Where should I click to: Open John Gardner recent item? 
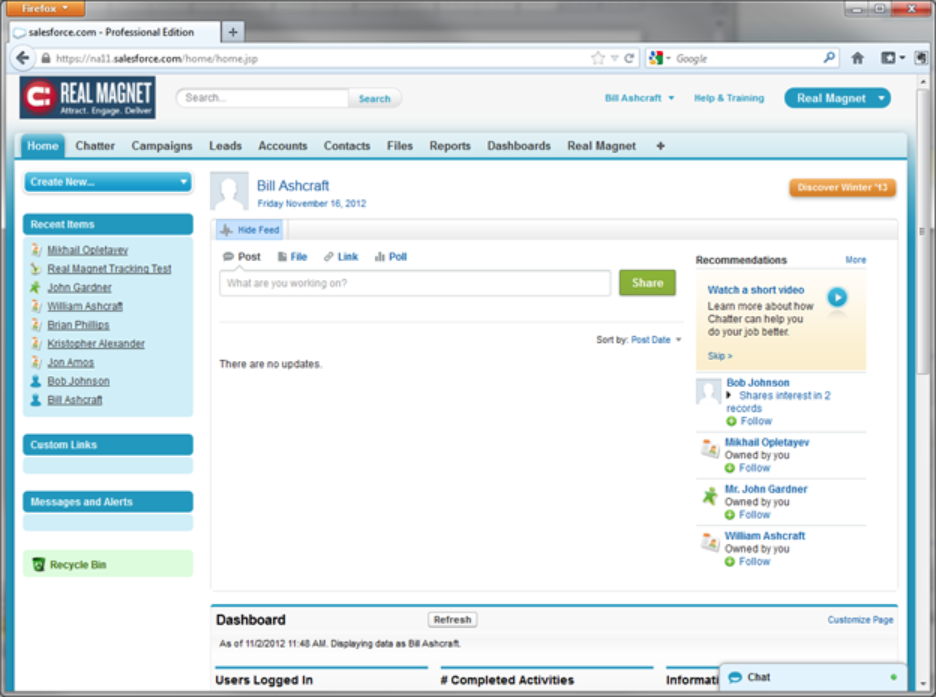coord(79,287)
